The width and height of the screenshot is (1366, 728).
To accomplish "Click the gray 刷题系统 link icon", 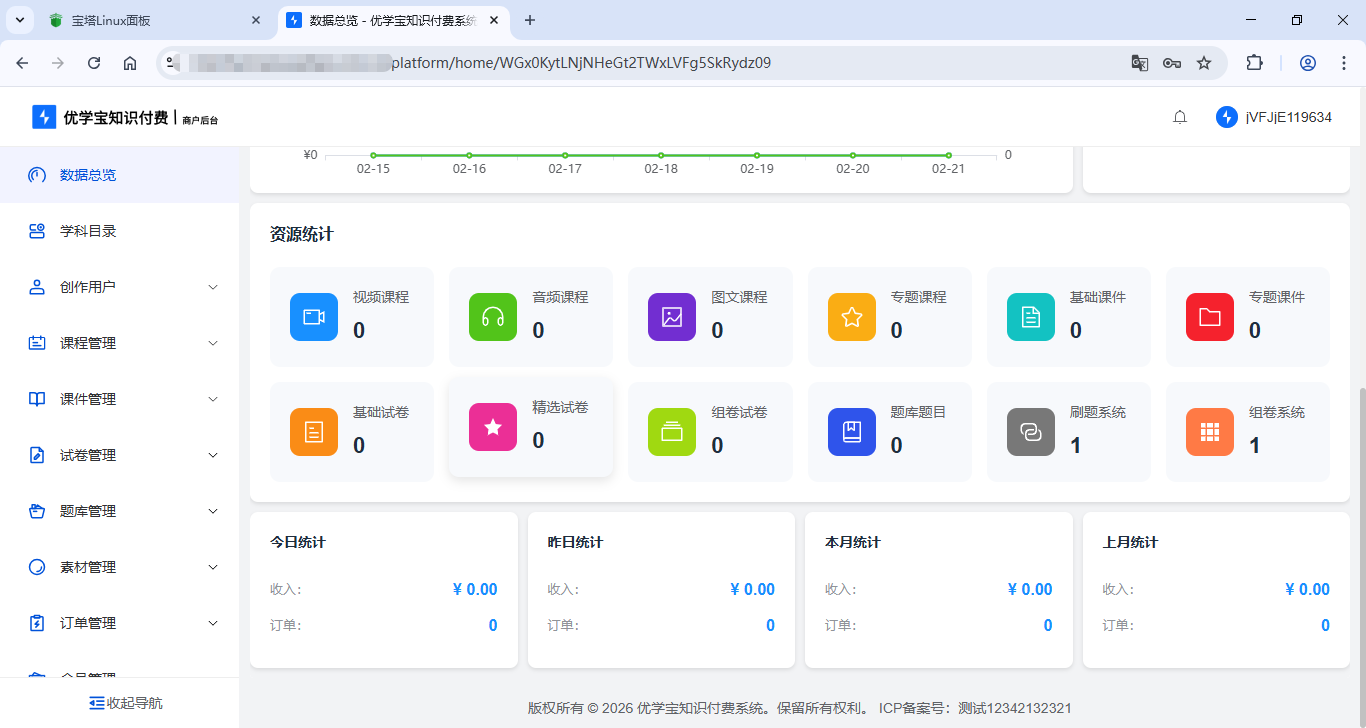I will (1030, 432).
